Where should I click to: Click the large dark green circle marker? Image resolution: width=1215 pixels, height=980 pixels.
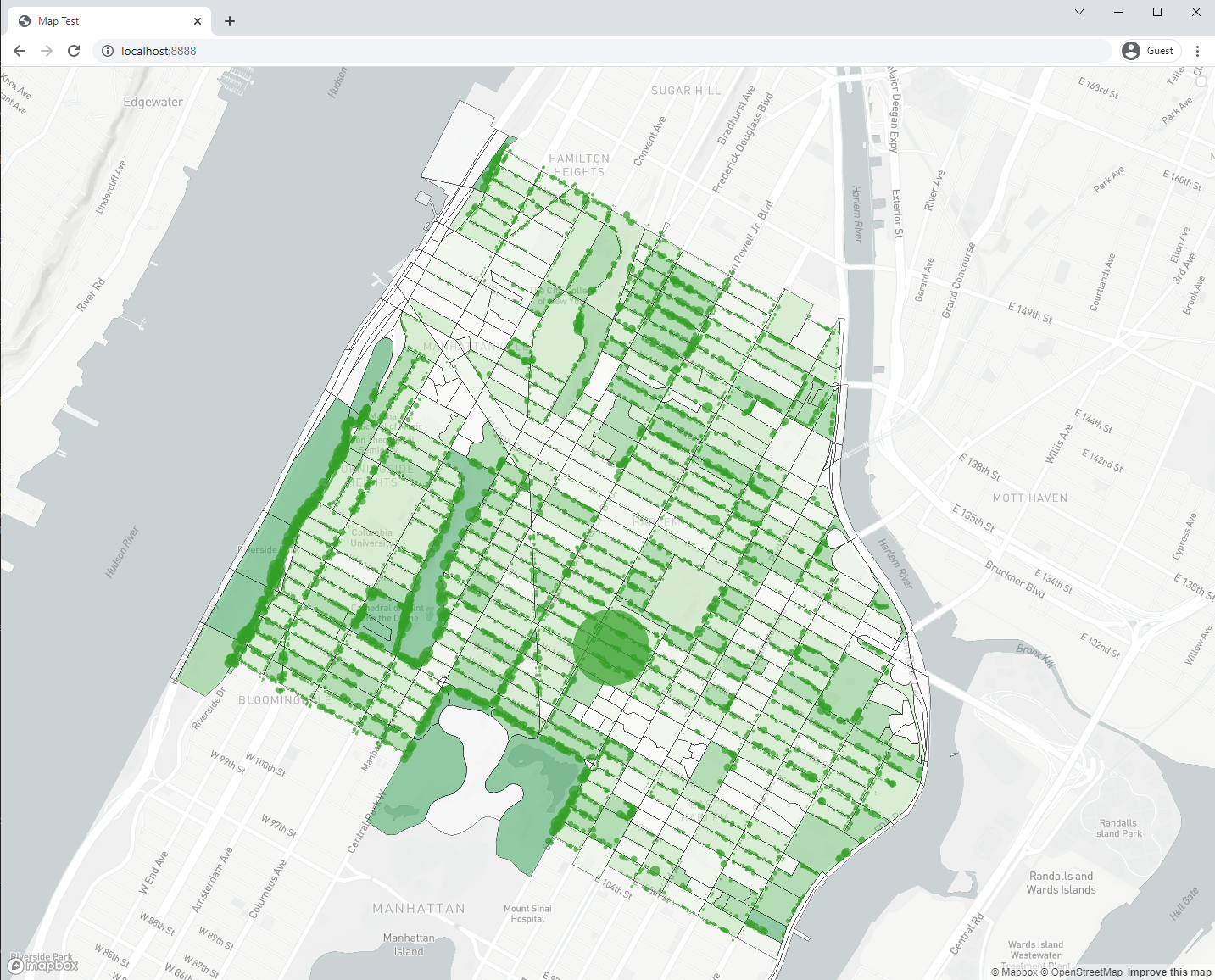click(611, 647)
